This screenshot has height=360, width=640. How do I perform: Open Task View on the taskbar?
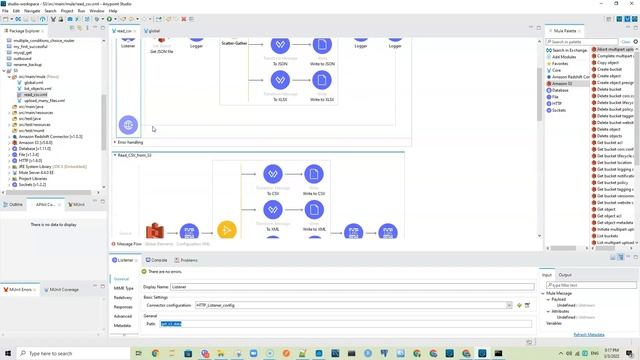pyautogui.click(x=138, y=353)
